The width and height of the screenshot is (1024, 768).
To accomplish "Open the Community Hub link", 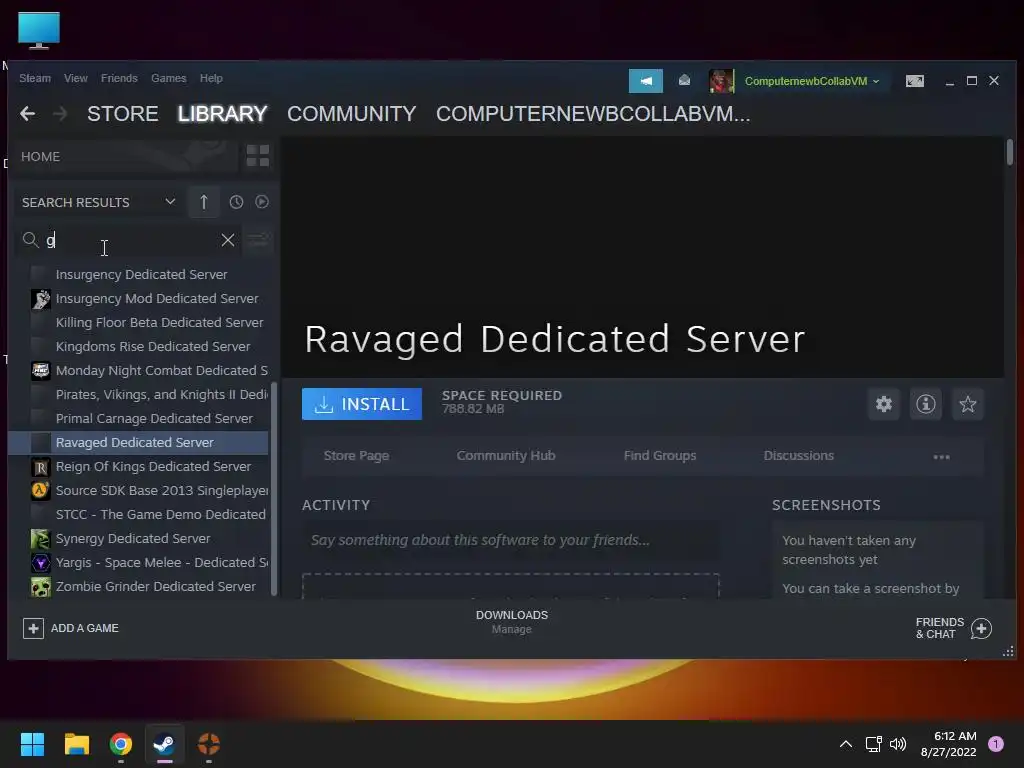I will pyautogui.click(x=505, y=456).
